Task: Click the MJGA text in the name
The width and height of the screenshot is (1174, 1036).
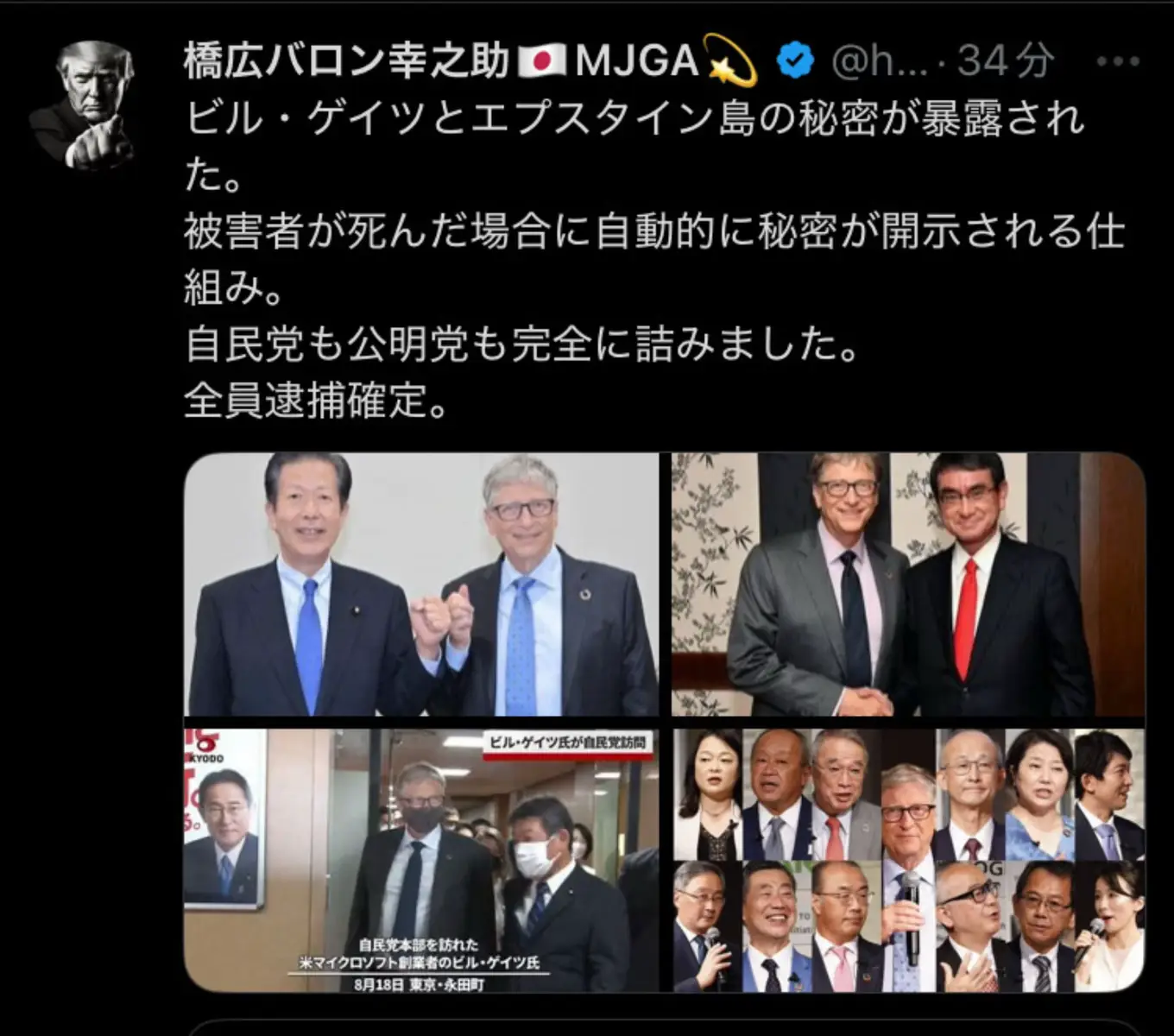Action: pyautogui.click(x=636, y=60)
